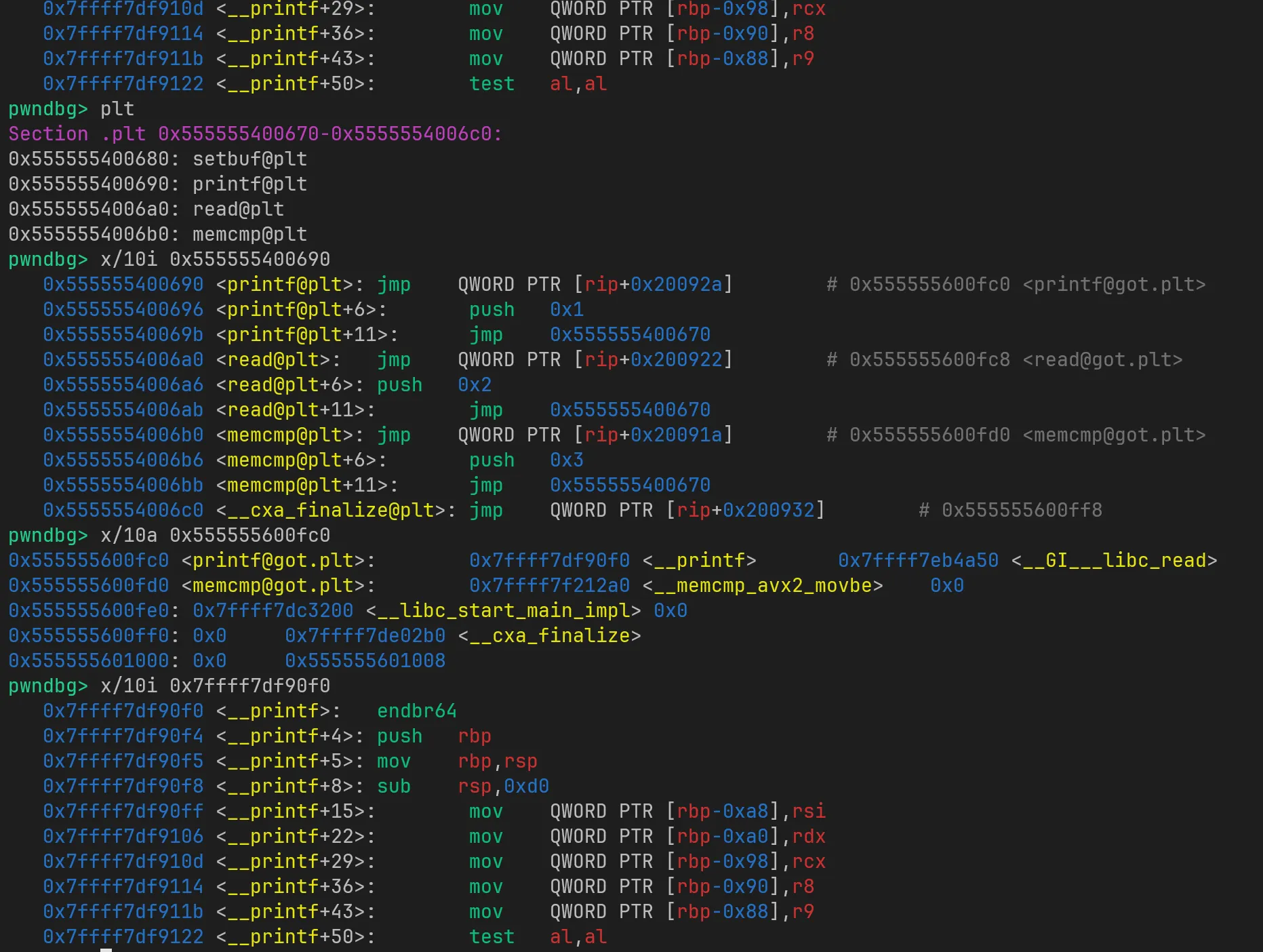Click the 'x/10i 0x7ffff7df90f0' command
This screenshot has height=952, width=1263.
point(215,686)
